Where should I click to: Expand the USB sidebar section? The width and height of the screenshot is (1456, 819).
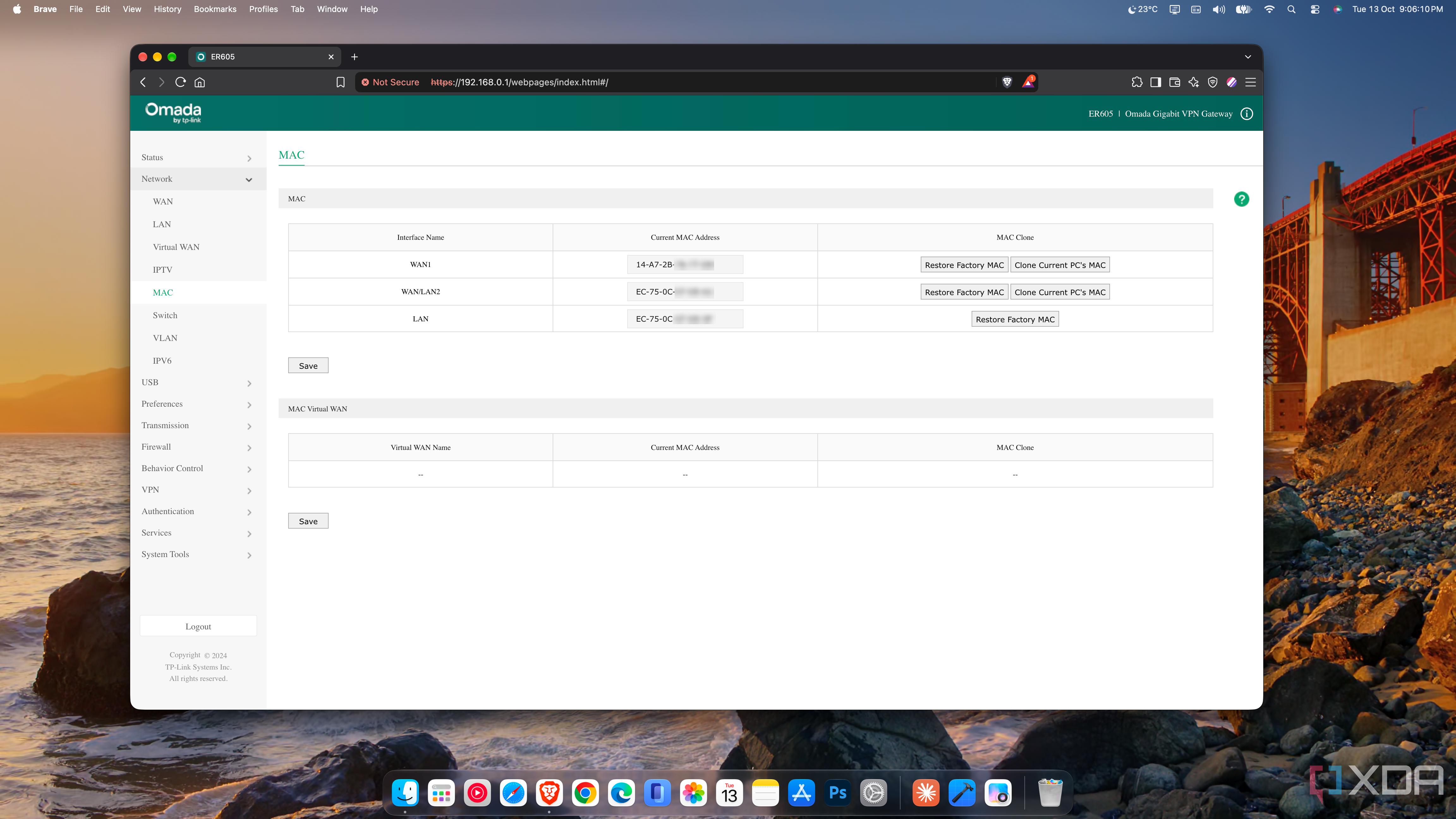[x=198, y=382]
